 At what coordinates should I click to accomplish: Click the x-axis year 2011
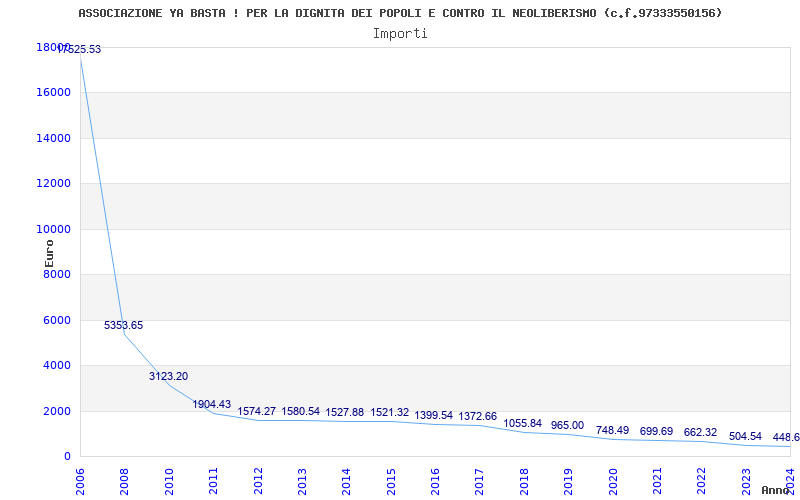coord(213,481)
